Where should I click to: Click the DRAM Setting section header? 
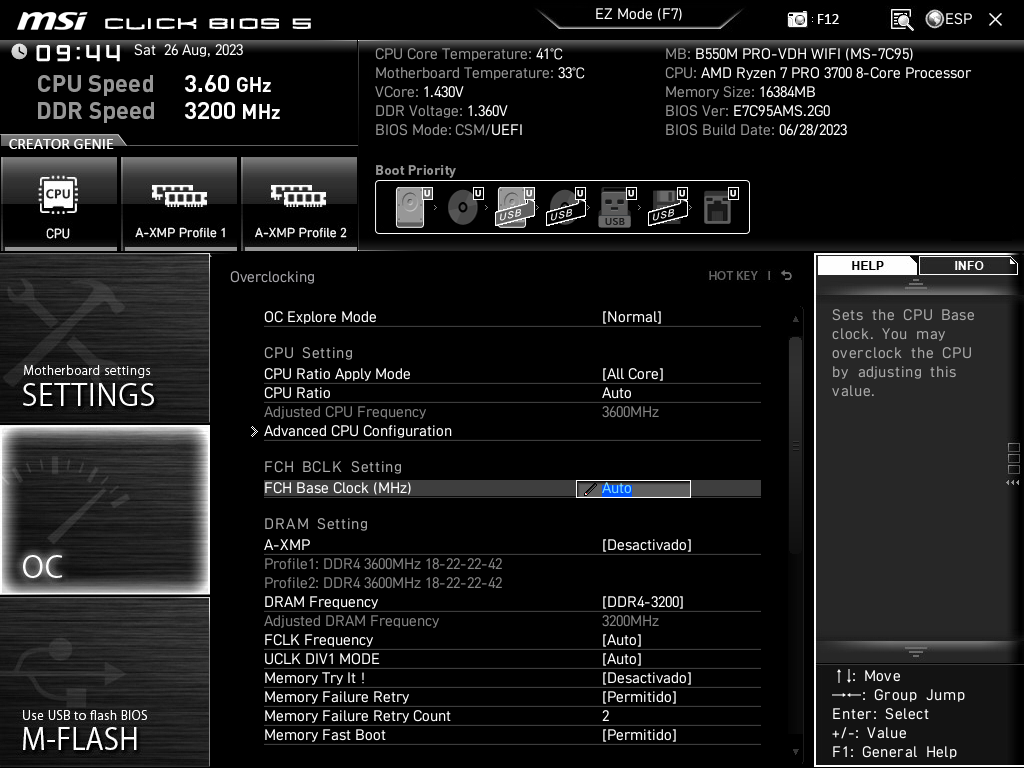point(316,524)
